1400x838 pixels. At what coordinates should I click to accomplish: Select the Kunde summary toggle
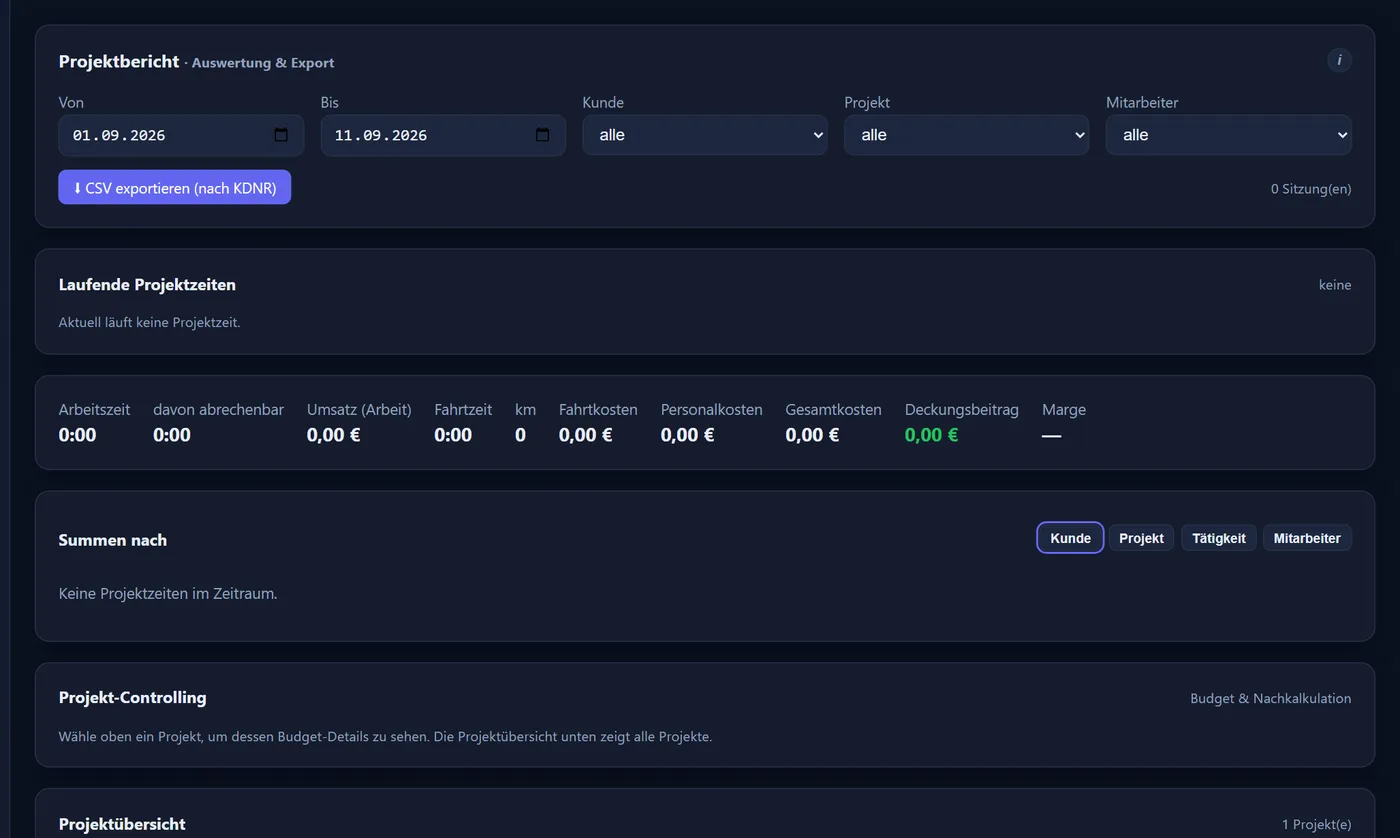(1070, 538)
